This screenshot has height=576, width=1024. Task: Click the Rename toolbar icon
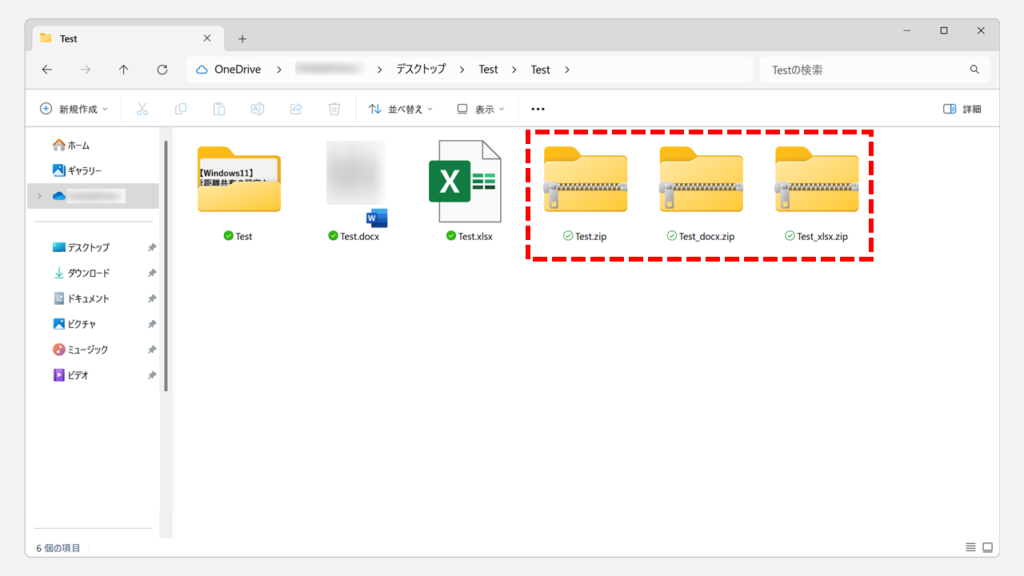coord(257,109)
